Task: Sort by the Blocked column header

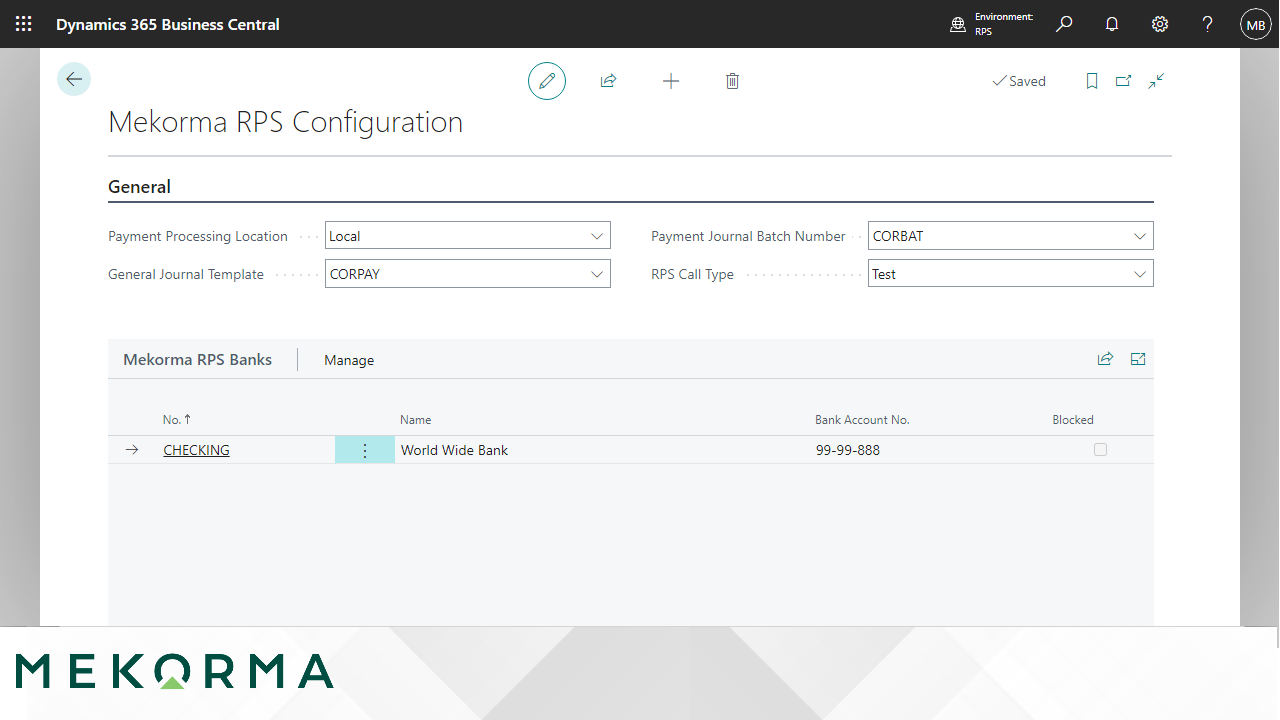Action: coord(1073,420)
